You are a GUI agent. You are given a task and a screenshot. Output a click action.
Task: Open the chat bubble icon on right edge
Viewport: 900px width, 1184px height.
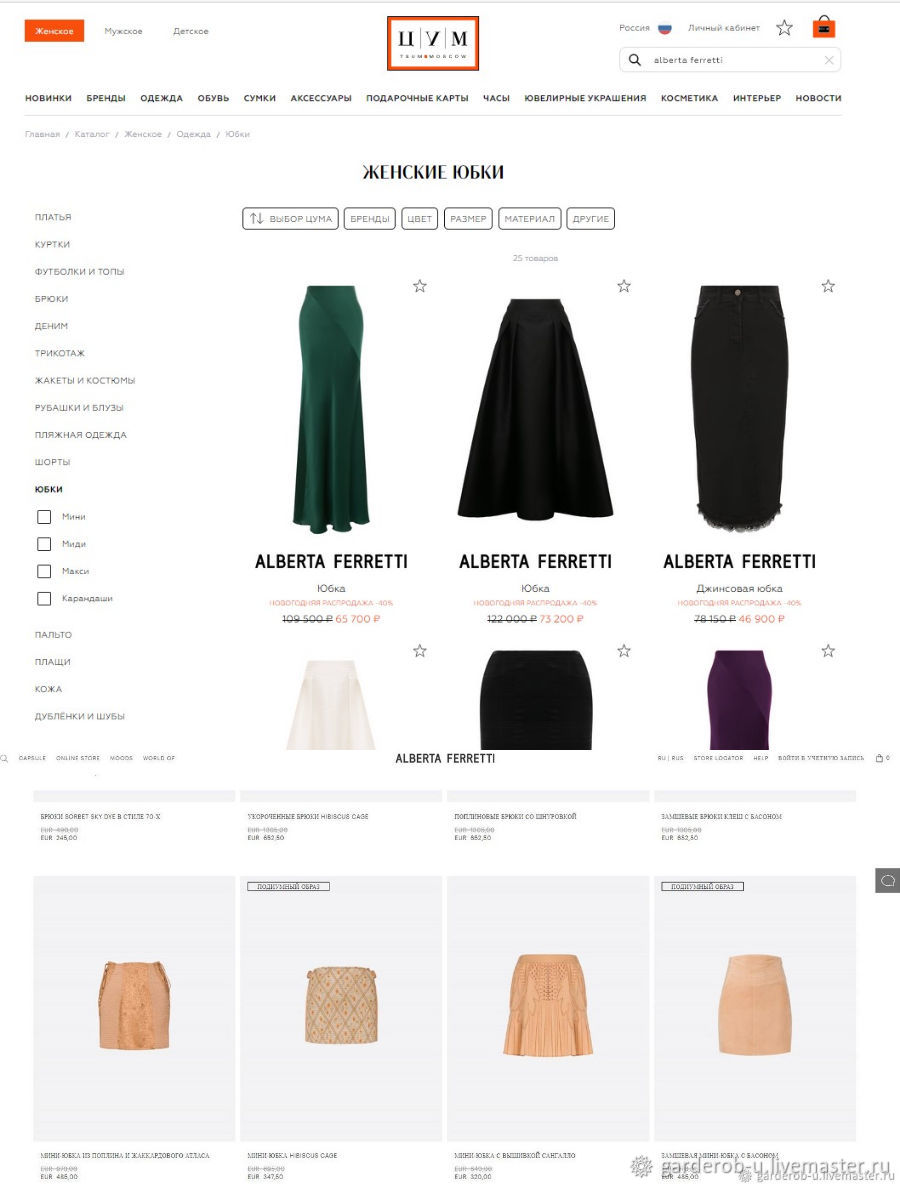888,880
